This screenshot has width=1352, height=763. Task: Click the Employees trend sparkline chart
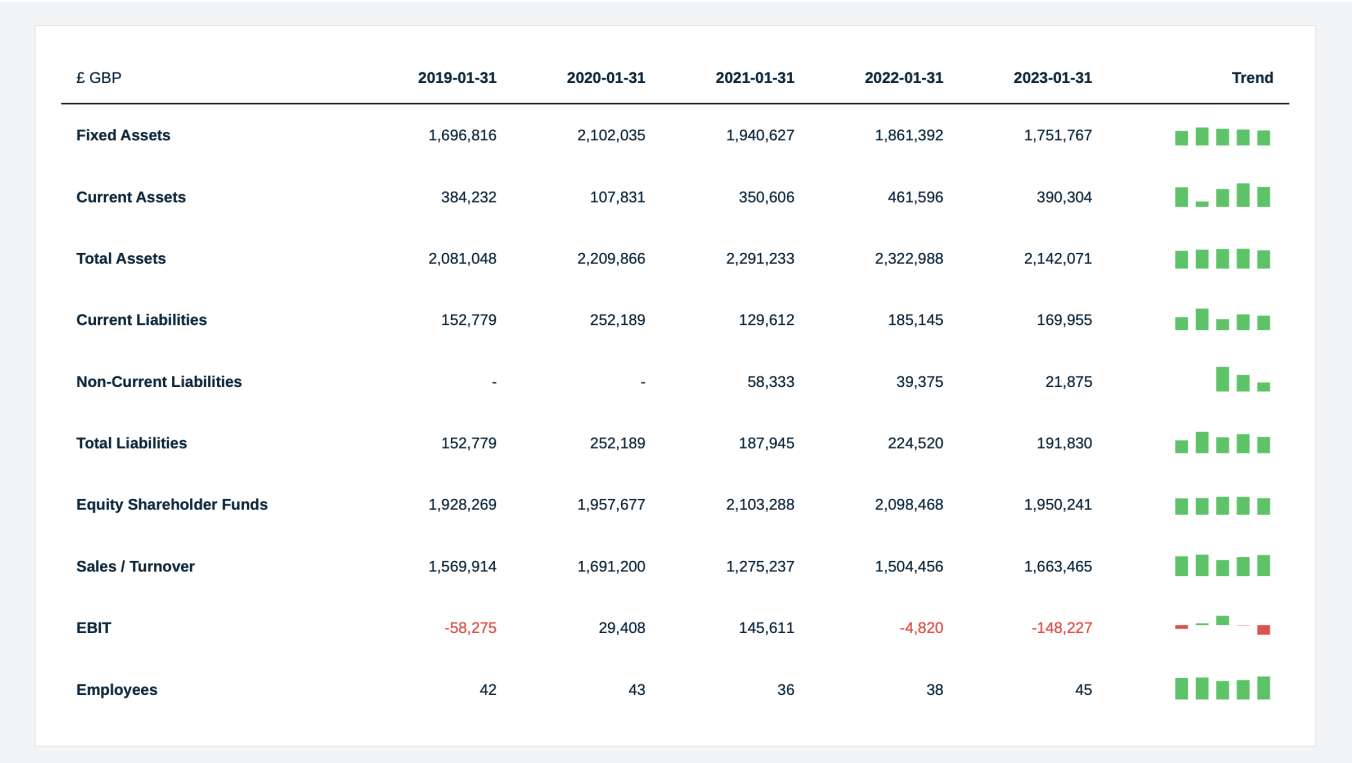coord(1222,688)
